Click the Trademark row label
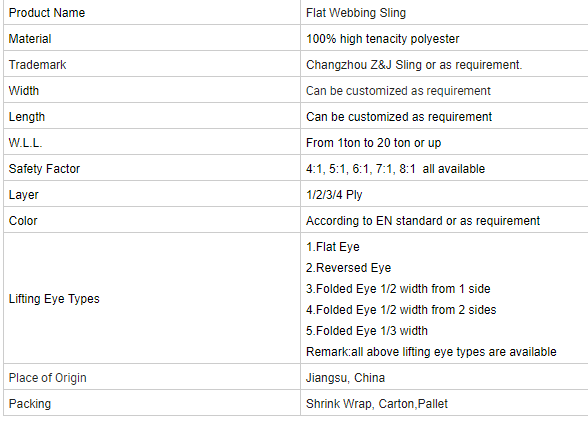 pyautogui.click(x=38, y=64)
